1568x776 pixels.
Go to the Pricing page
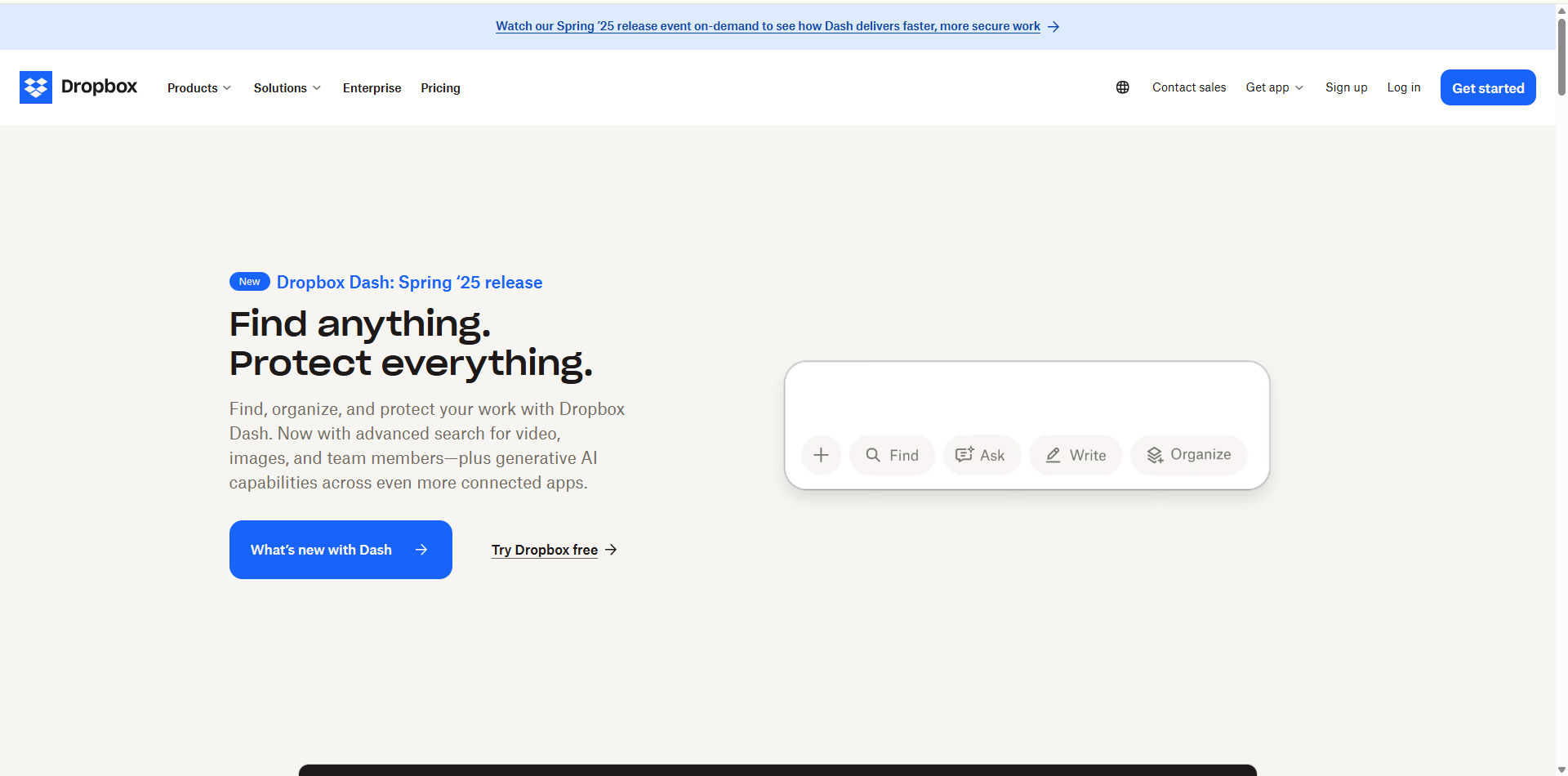coord(440,87)
